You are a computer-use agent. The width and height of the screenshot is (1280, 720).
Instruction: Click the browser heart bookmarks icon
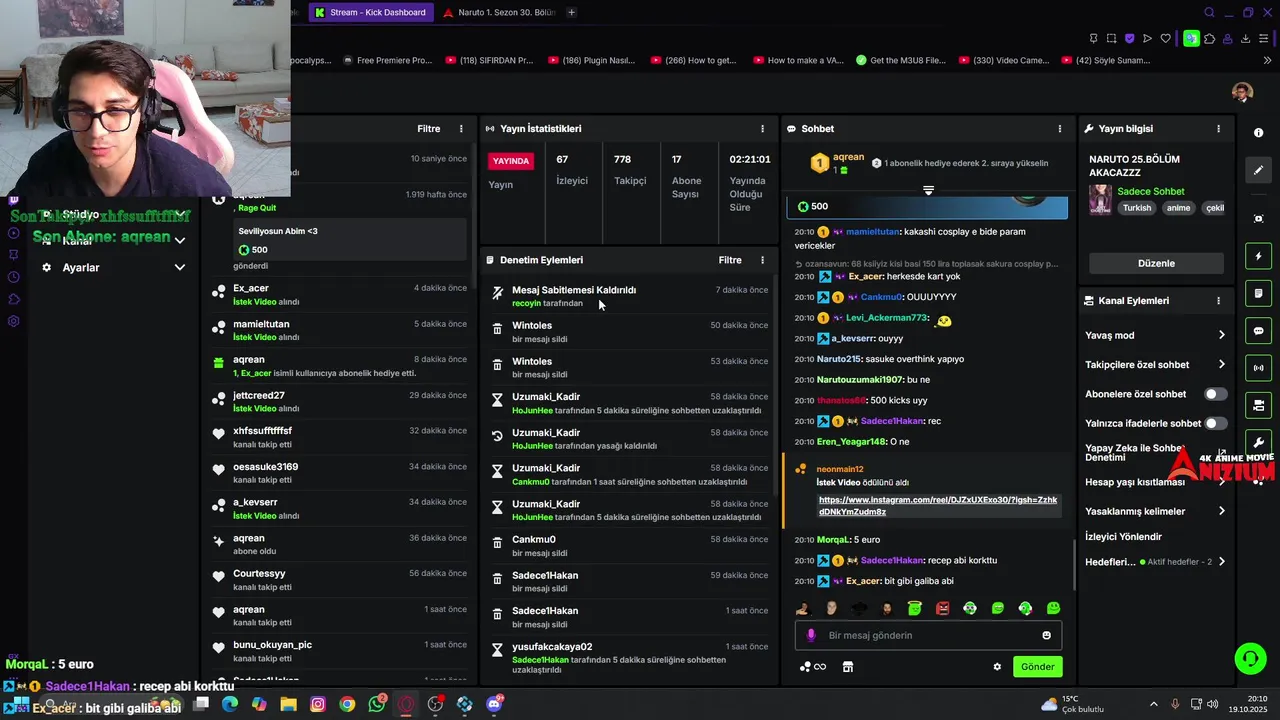tap(1165, 39)
